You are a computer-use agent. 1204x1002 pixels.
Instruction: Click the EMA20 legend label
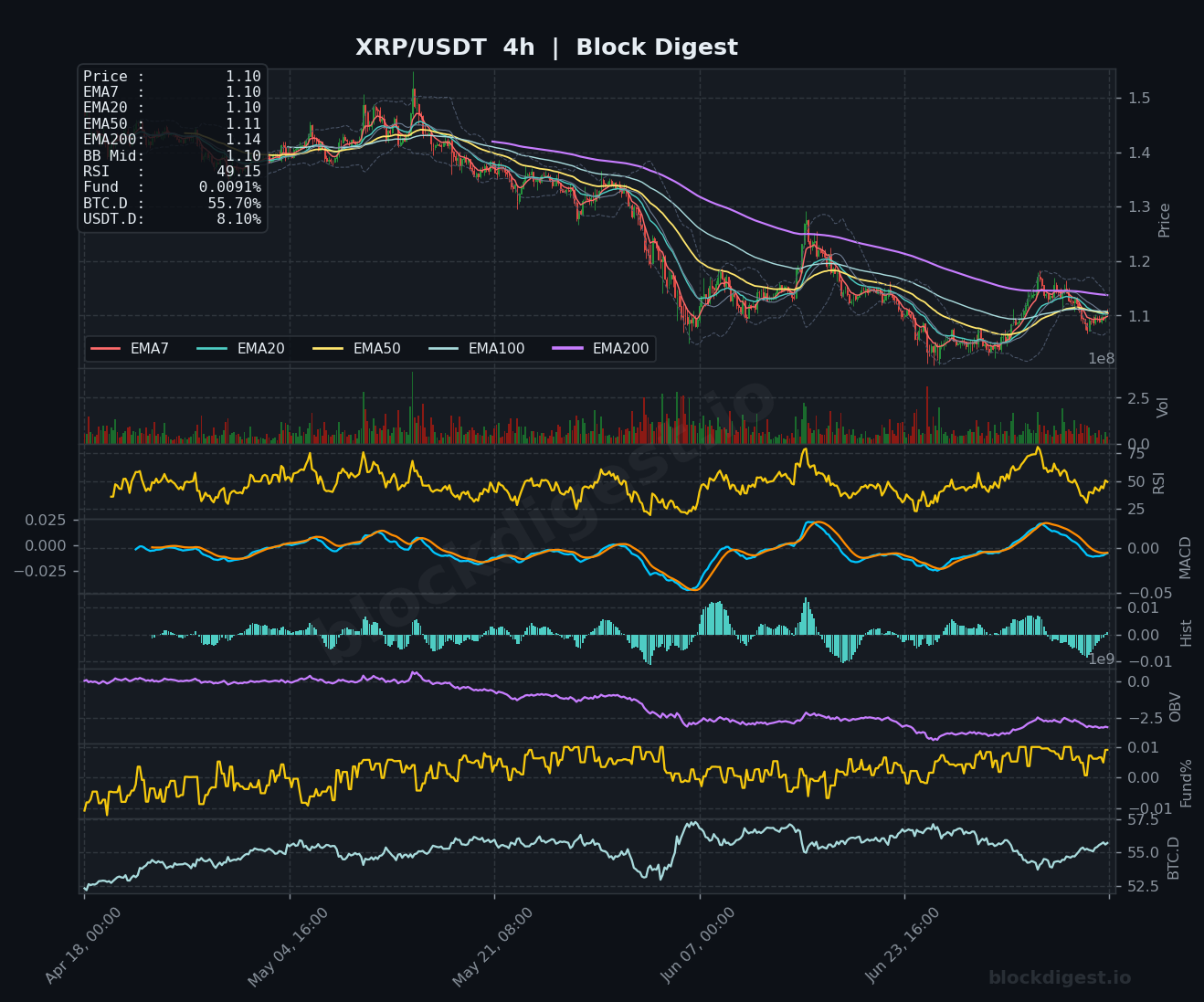[261, 349]
